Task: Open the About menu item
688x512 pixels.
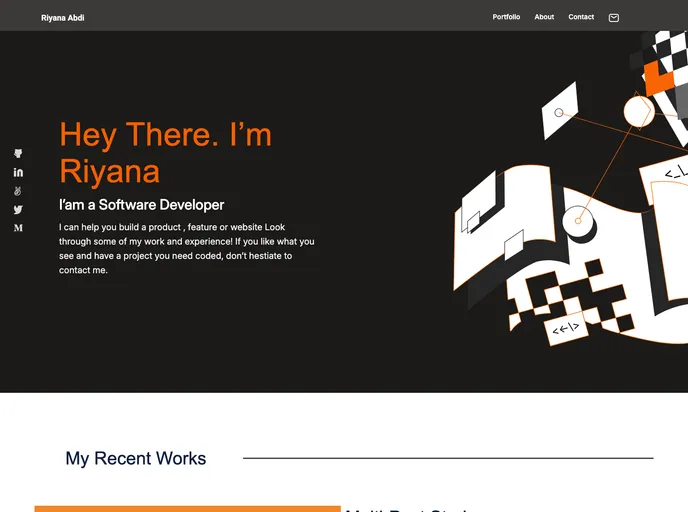Action: click(x=544, y=17)
